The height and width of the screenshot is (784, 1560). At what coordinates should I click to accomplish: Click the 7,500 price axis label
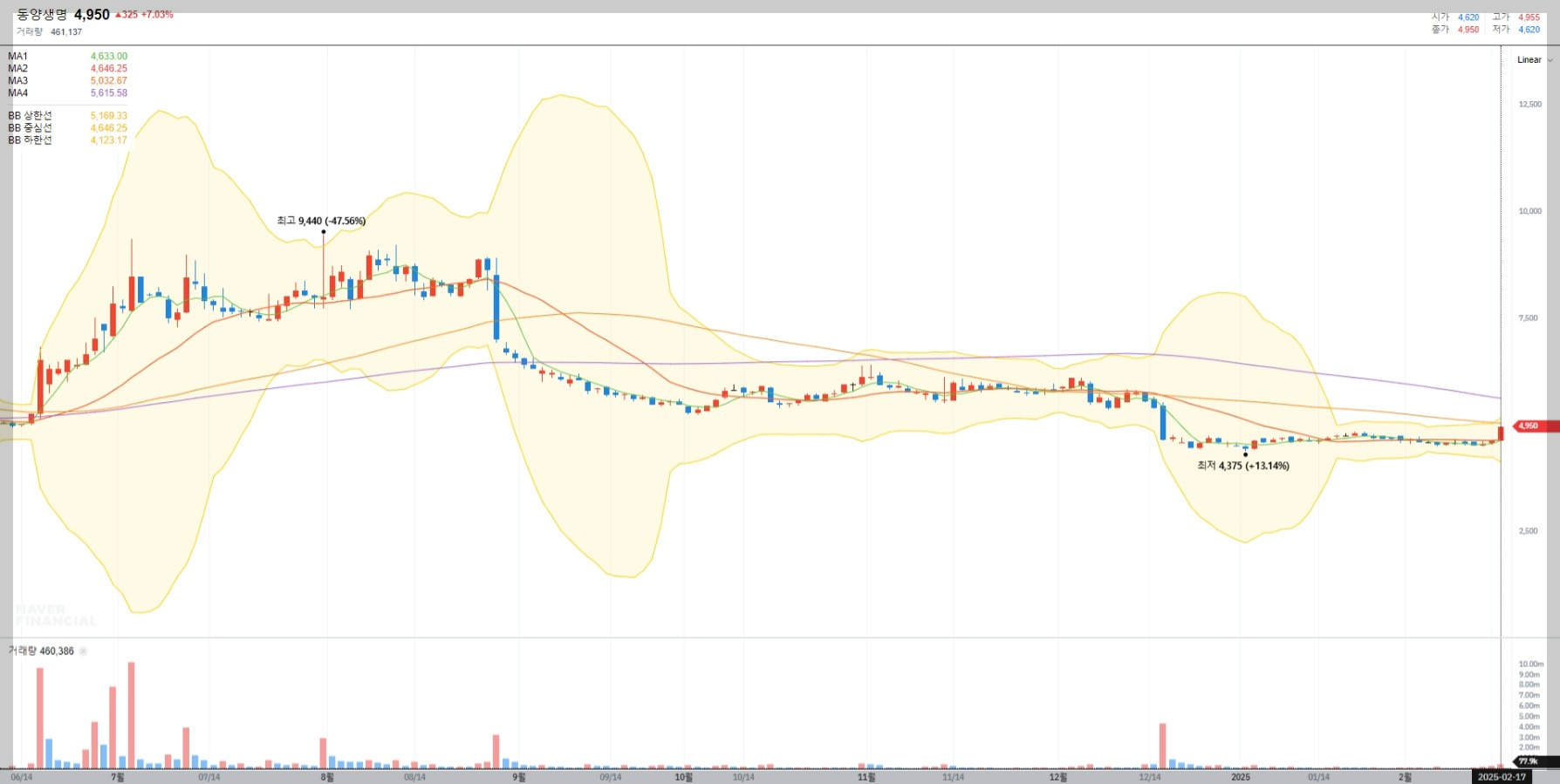1529,318
